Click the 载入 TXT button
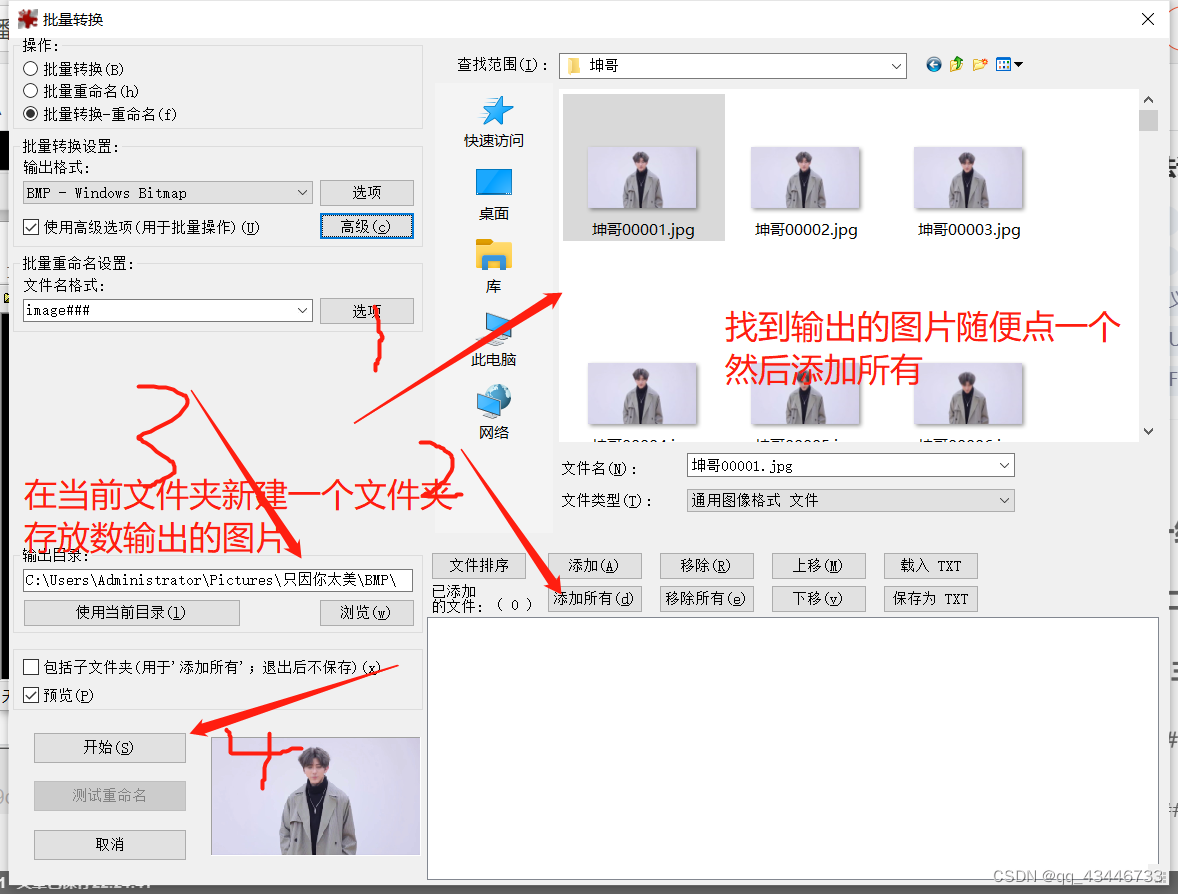 tap(931, 566)
